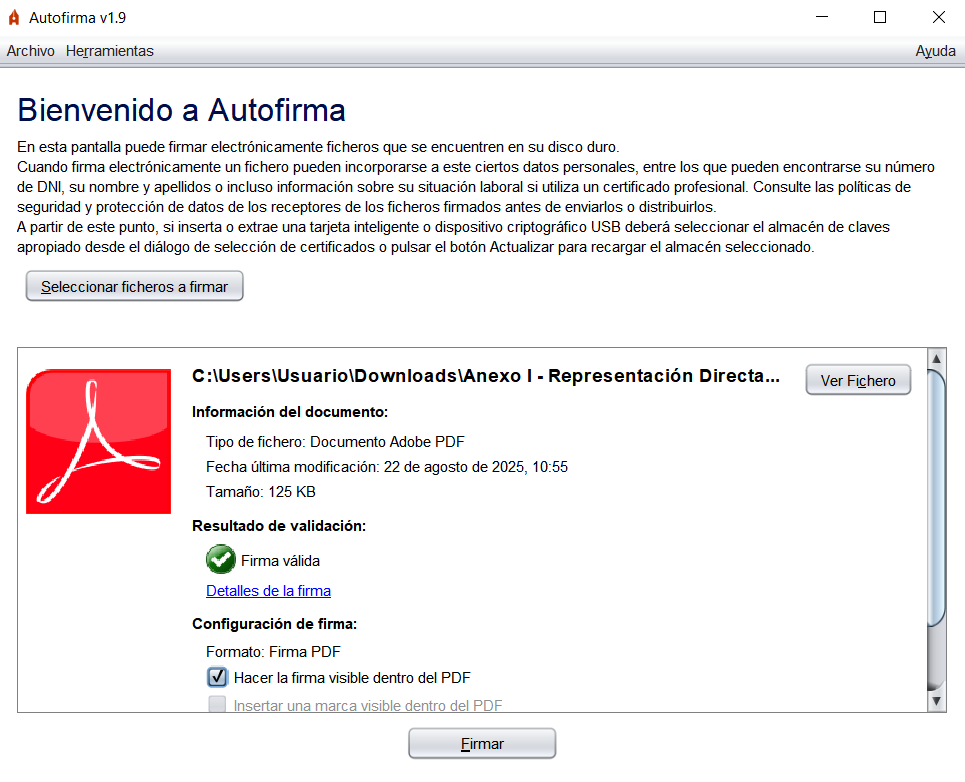
Task: Open the Ayuda menu
Action: [x=935, y=51]
